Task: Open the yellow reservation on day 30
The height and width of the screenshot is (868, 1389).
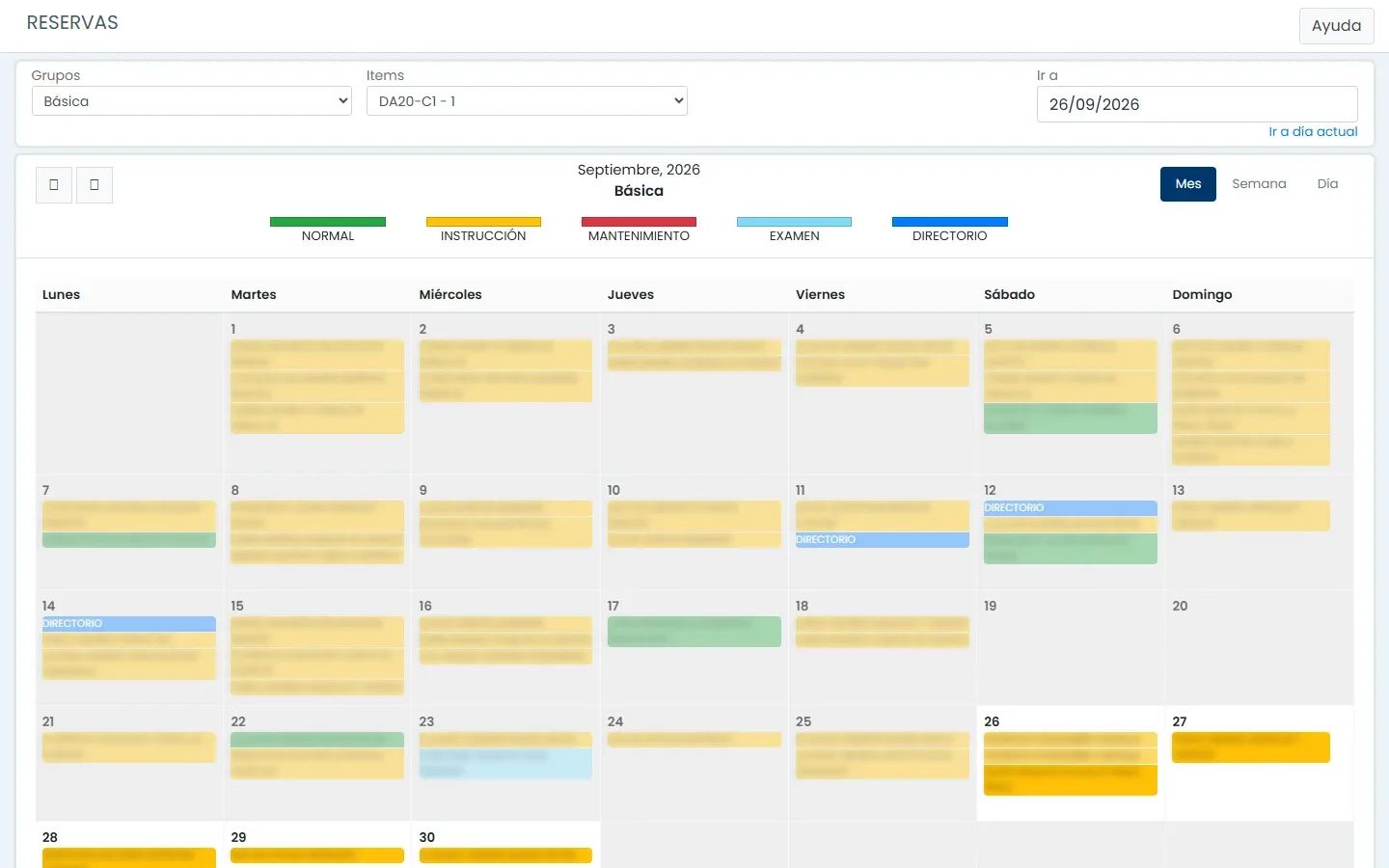Action: click(505, 855)
